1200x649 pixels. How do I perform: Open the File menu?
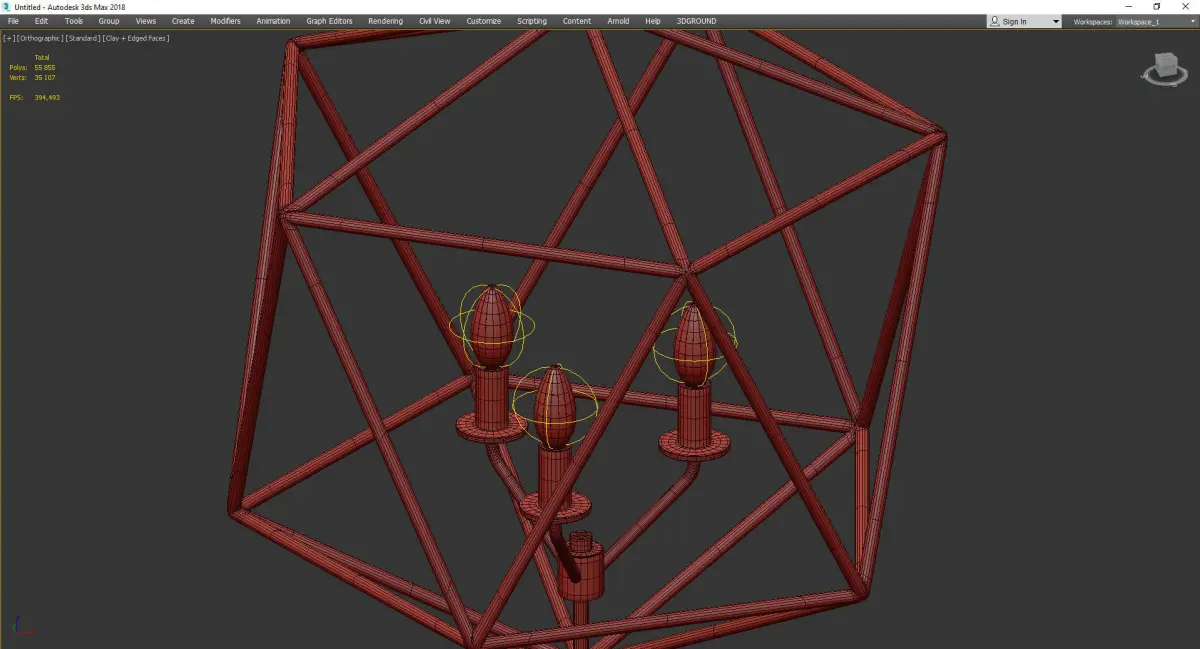(x=13, y=21)
